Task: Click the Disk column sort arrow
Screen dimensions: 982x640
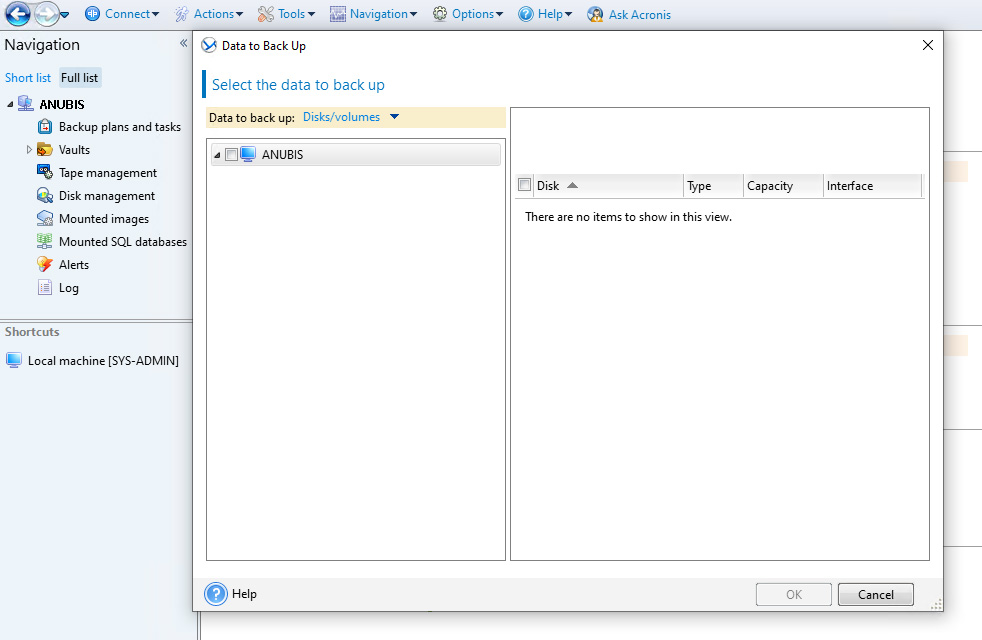Action: coord(572,185)
